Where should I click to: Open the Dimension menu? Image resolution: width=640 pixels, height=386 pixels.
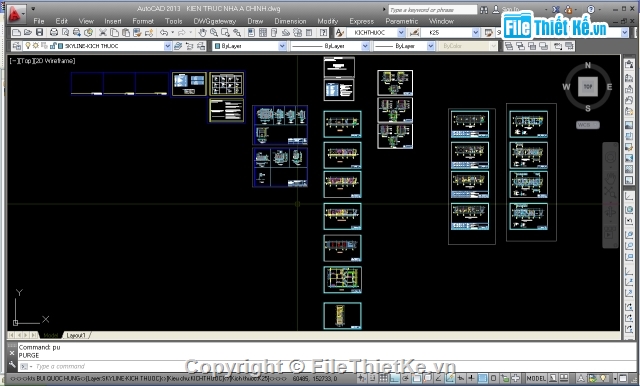(290, 21)
